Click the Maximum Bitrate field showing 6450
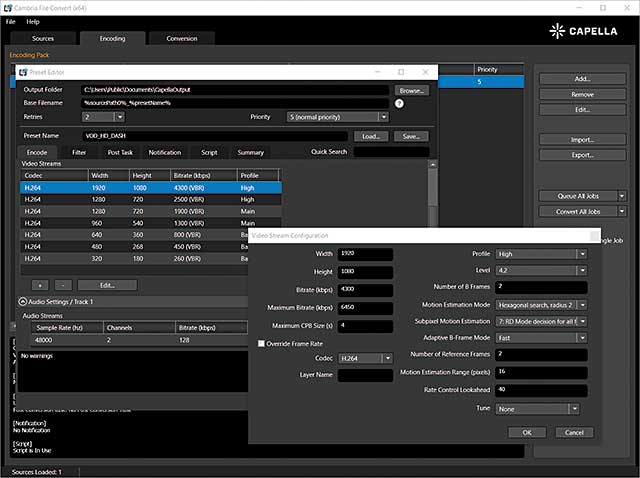 [x=365, y=308]
